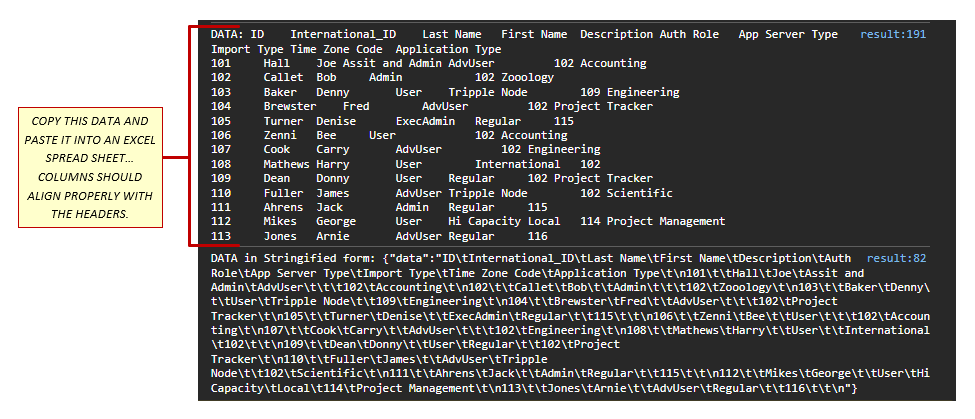Click the Import Type Time Zone header line
This screenshot has width=975, height=419.
pyautogui.click(x=356, y=49)
